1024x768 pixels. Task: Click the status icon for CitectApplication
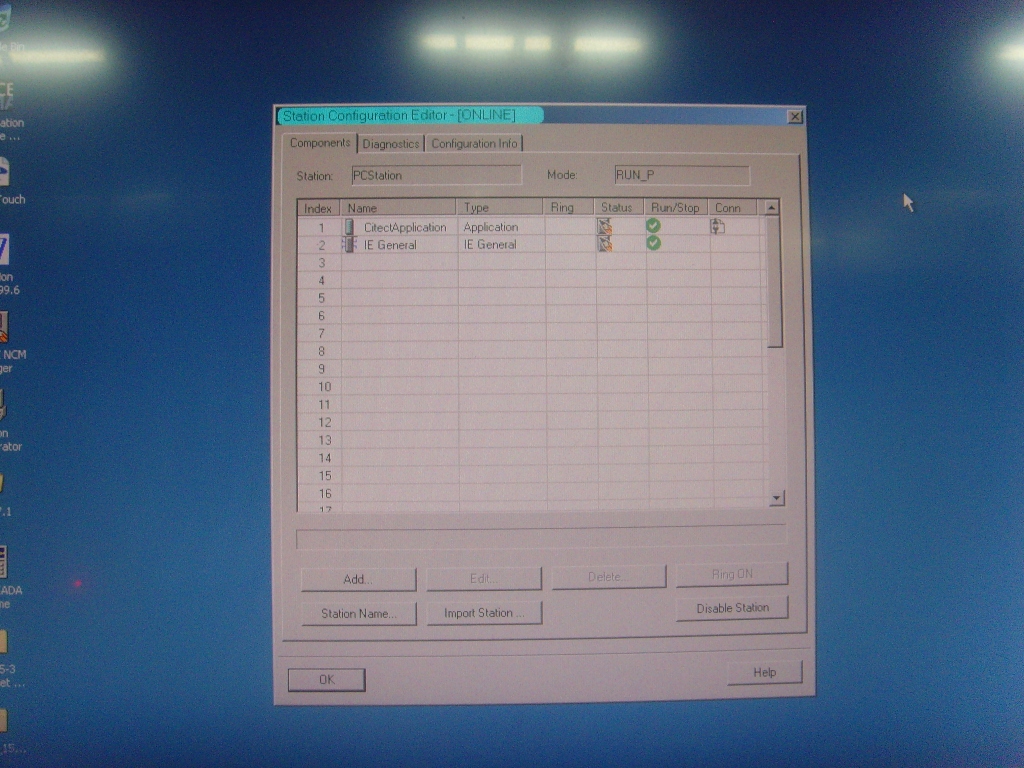(605, 227)
